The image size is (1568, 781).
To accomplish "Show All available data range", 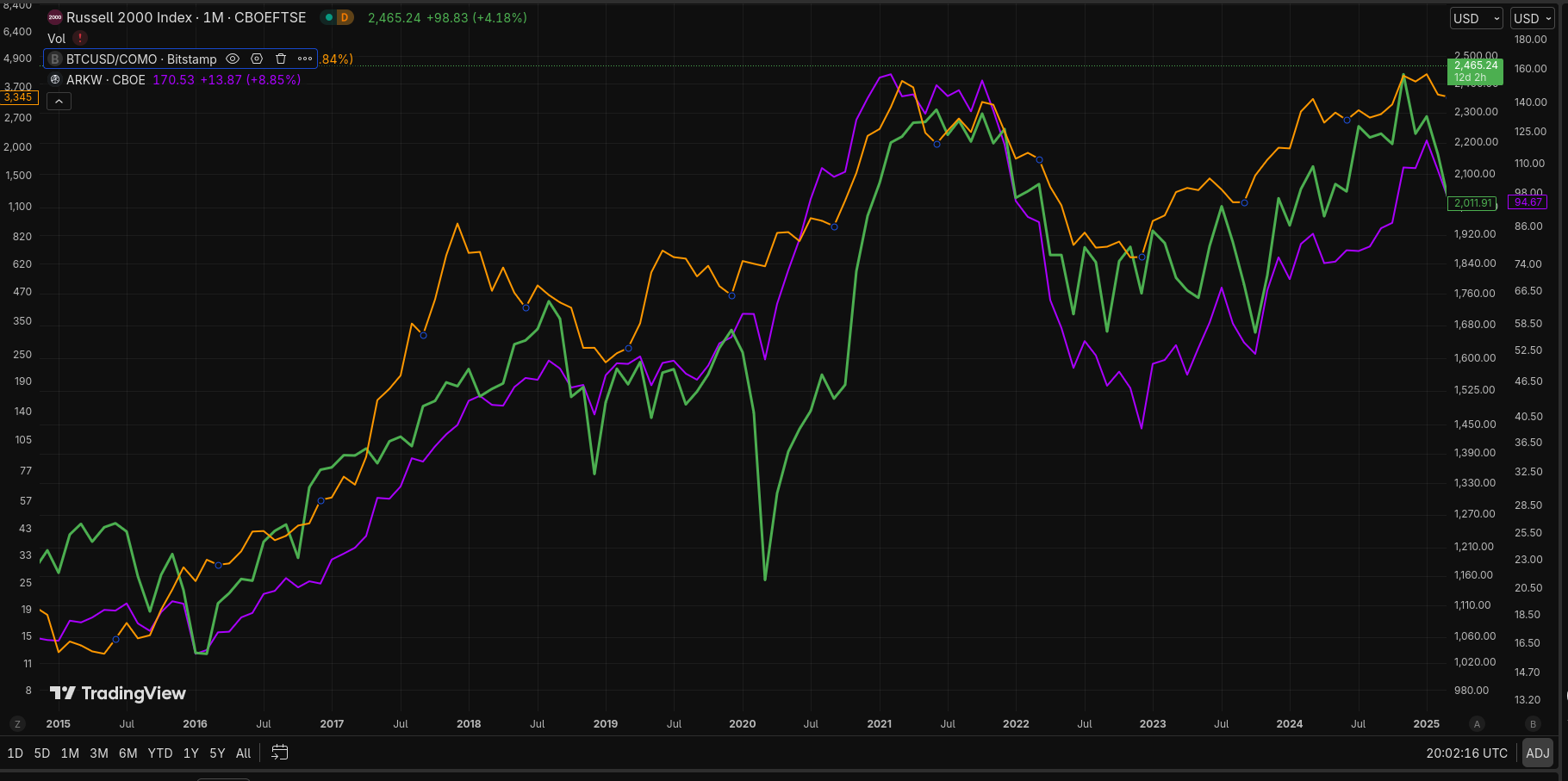I will tap(244, 753).
